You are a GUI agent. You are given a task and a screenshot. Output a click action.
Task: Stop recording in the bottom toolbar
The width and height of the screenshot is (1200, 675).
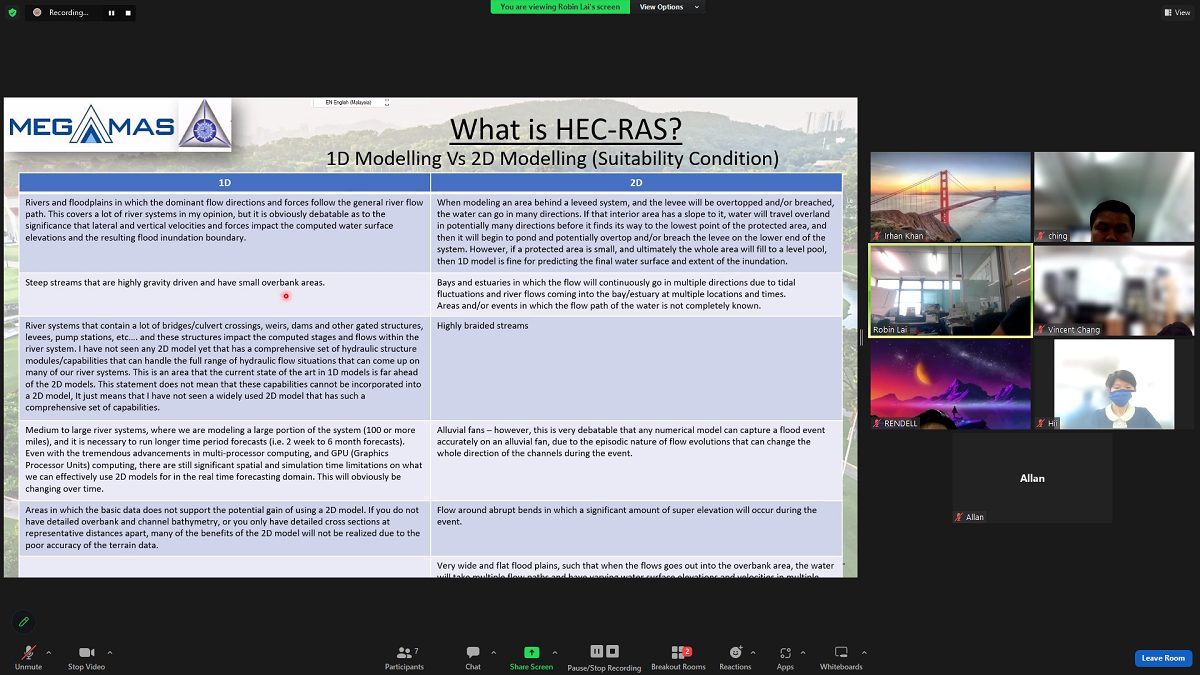point(612,652)
